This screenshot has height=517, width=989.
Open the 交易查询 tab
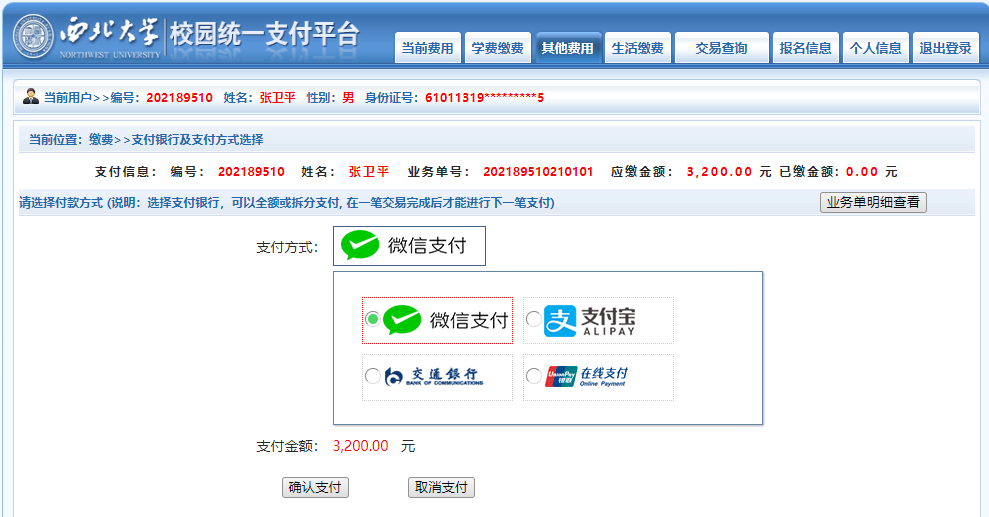coord(721,48)
